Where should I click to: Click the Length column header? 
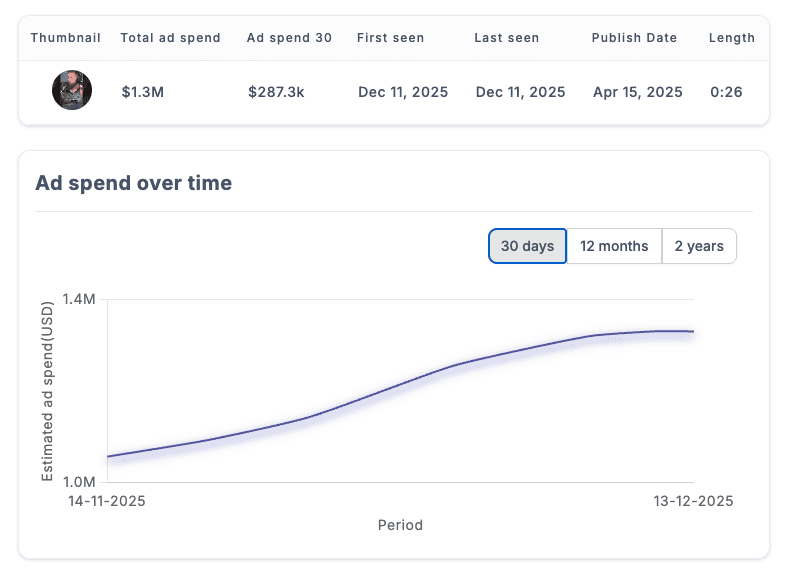coord(731,38)
